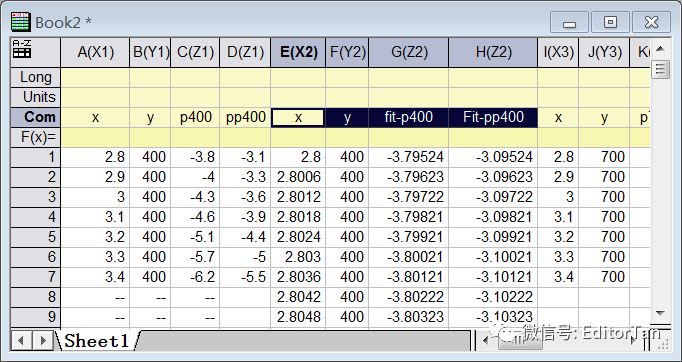Click cell value 2.8042

(299, 297)
